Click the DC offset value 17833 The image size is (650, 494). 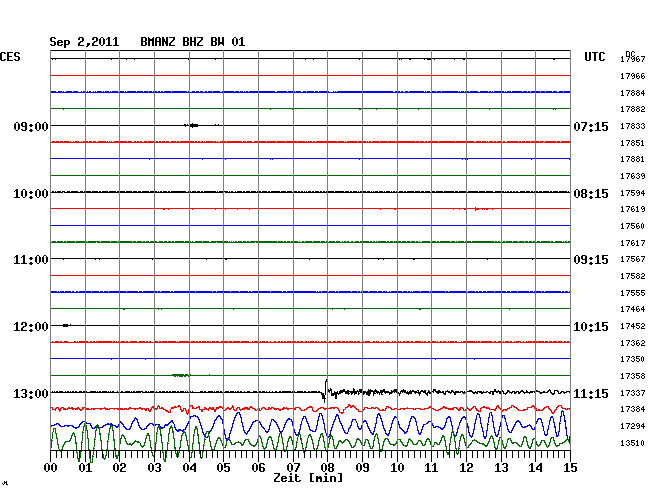[x=633, y=126]
